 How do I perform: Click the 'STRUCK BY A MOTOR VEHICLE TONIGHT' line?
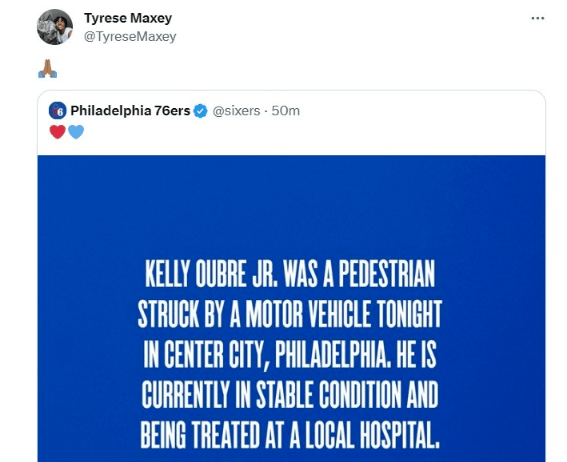coord(290,314)
